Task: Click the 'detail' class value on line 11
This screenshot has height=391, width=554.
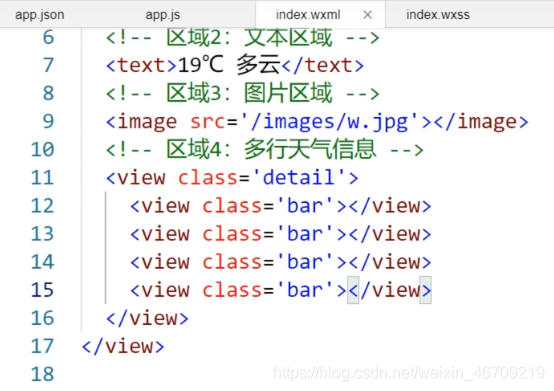Action: coord(299,177)
